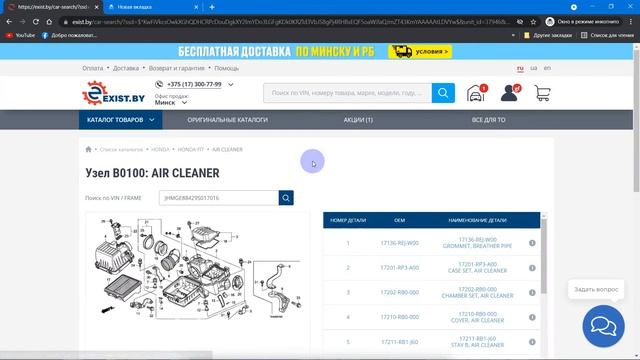Open Другие закладки folder
Viewport: 640px width, 360px height.
[x=548, y=36]
